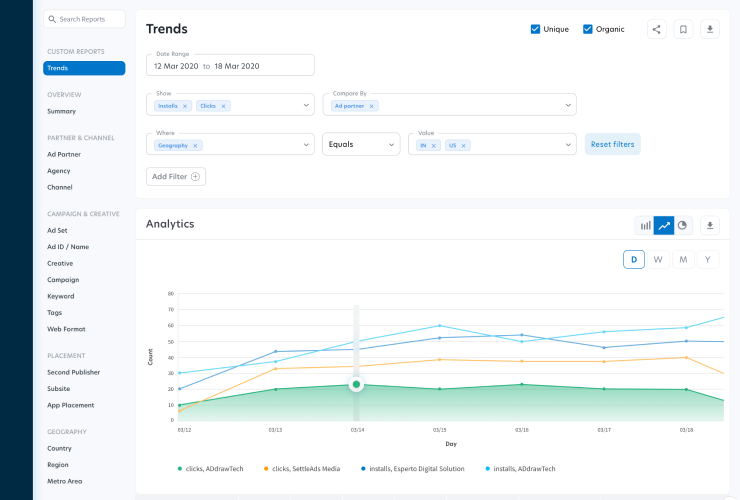Toggle installs, ADdrawTech legend series
The height and width of the screenshot is (500, 740).
(521, 469)
